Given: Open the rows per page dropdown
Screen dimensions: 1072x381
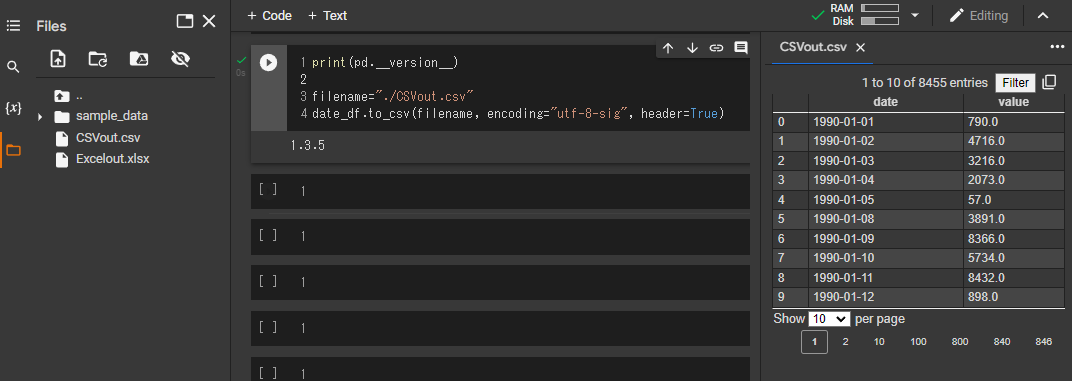Looking at the screenshot, I should coord(829,319).
